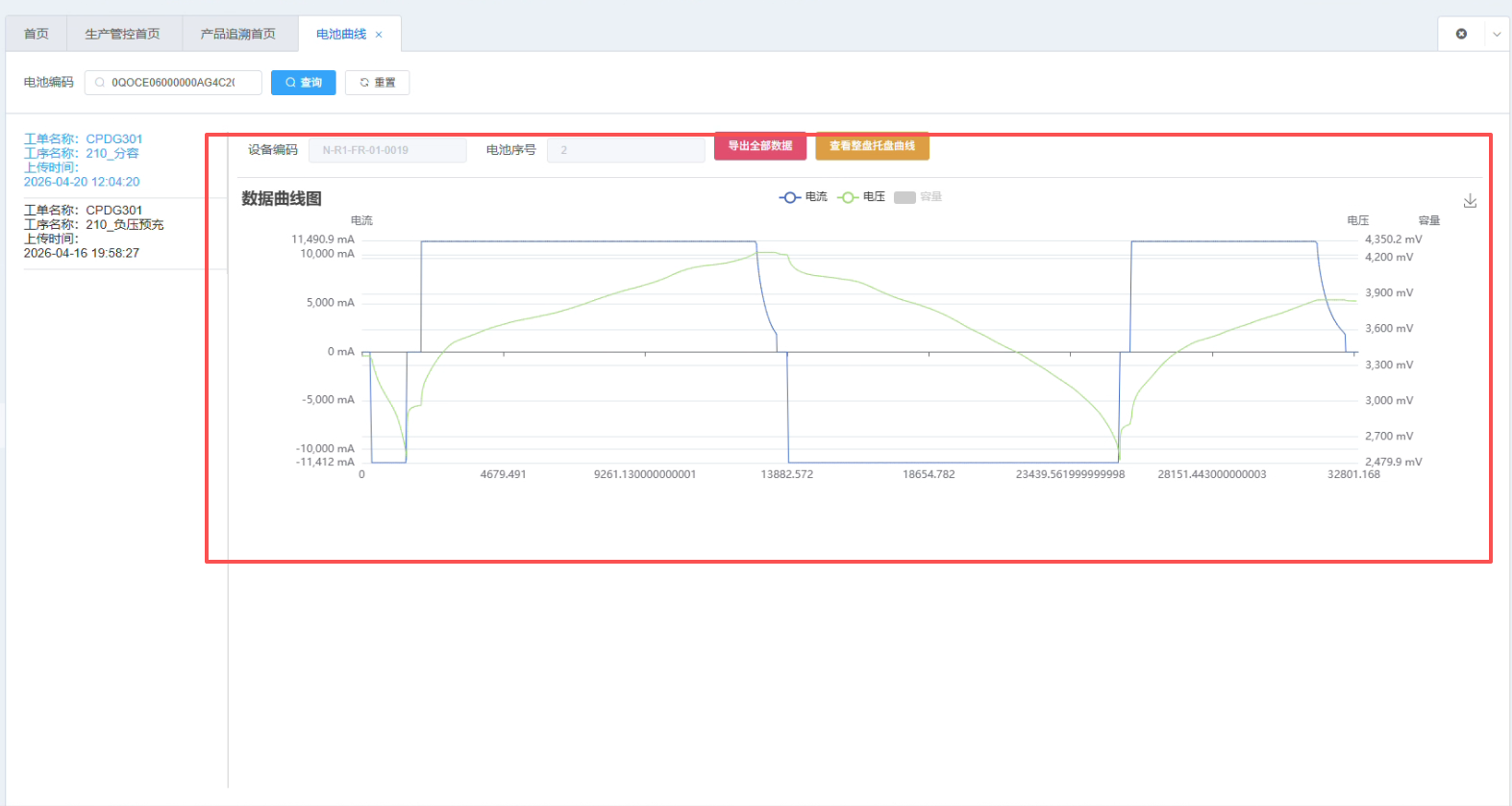Viewport: 1512px width, 806px height.
Task: Click the 数据曲线图 chart title
Action: pos(282,198)
